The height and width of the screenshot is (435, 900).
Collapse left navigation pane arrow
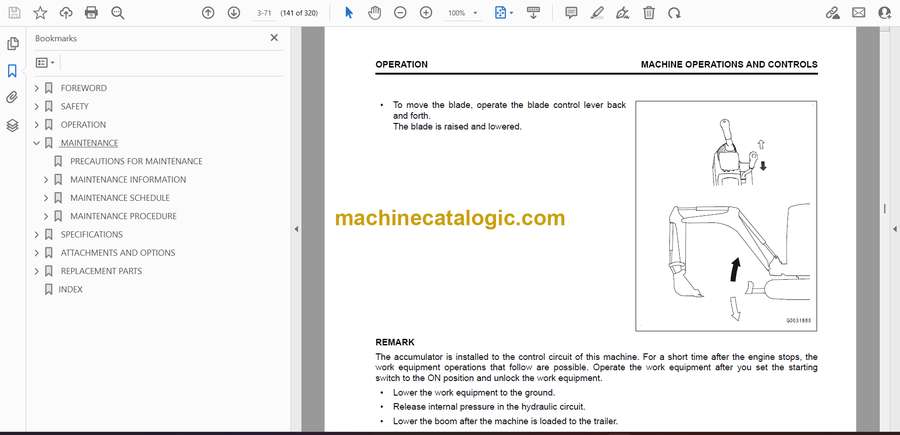pyautogui.click(x=296, y=229)
